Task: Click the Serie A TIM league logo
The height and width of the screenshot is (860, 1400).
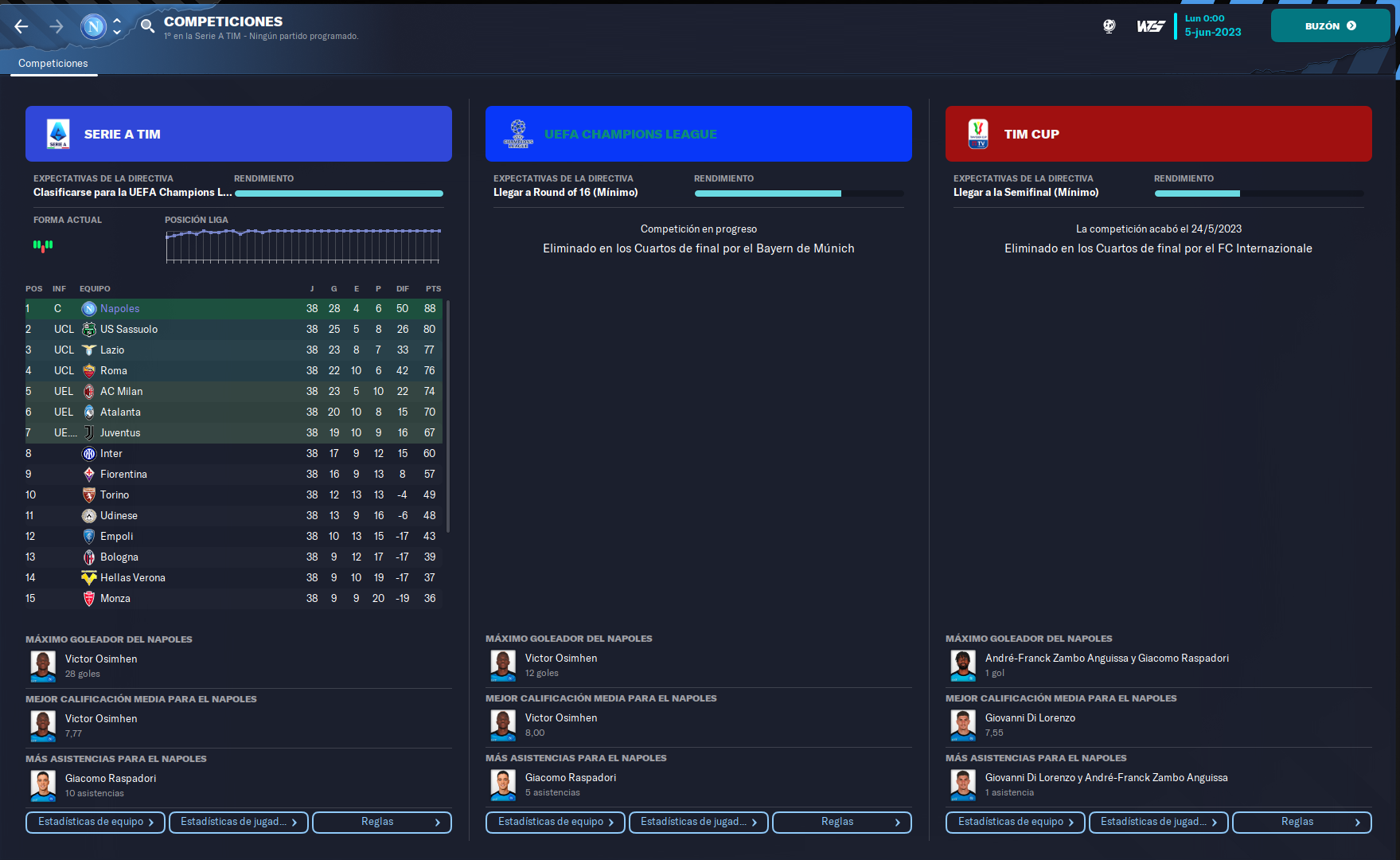Action: point(58,134)
